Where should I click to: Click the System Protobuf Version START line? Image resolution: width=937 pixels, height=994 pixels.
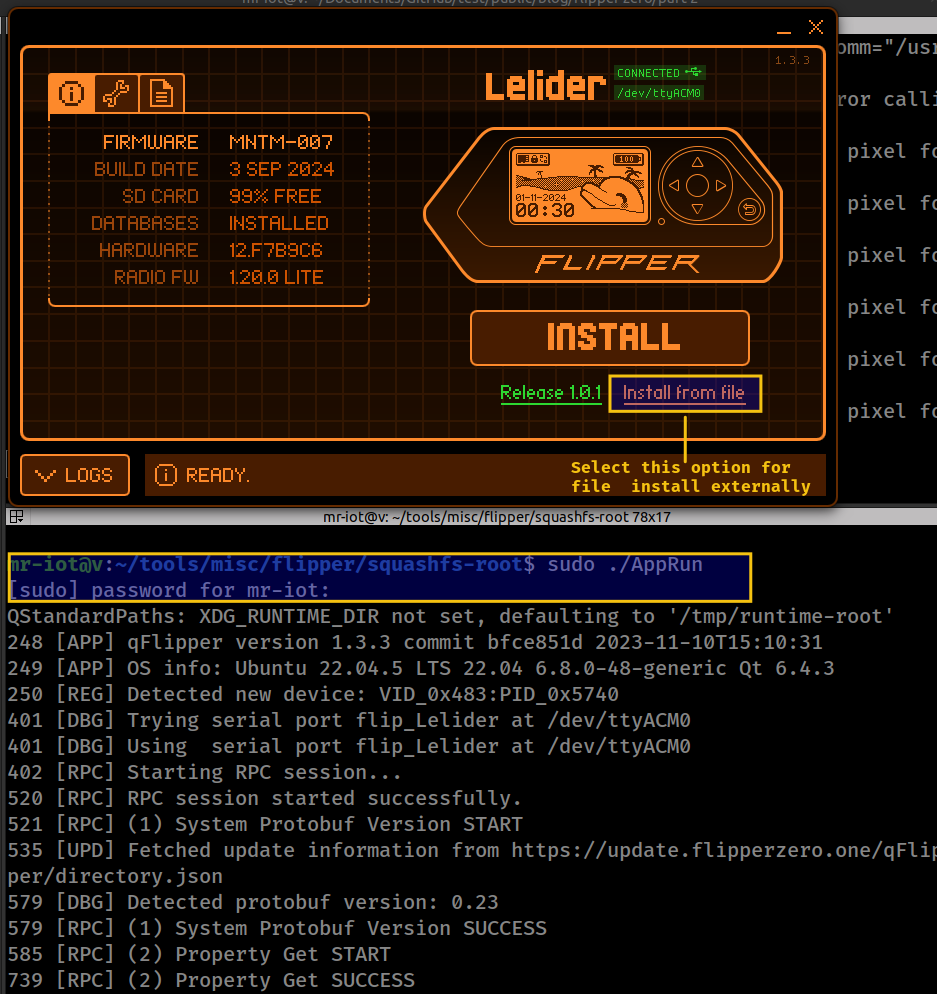266,824
